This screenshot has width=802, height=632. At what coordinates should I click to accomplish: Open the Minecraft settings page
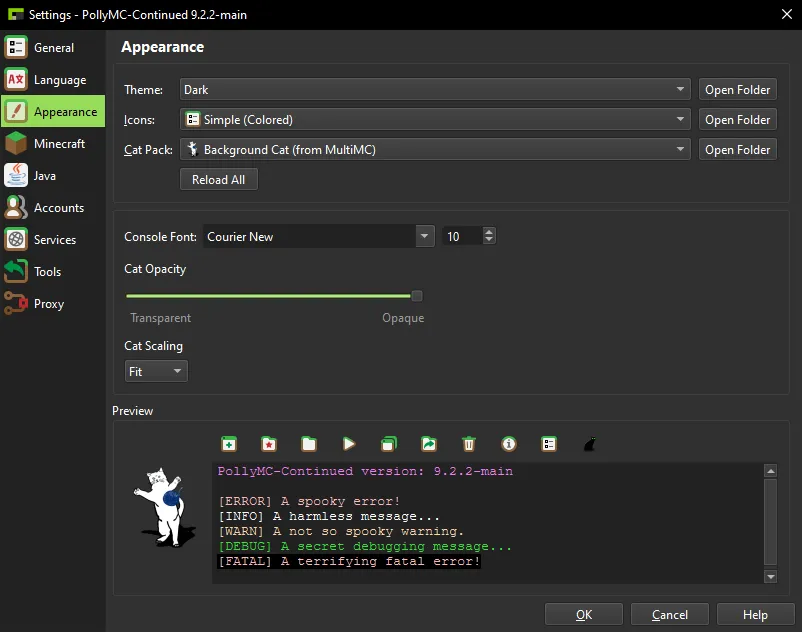(x=53, y=144)
